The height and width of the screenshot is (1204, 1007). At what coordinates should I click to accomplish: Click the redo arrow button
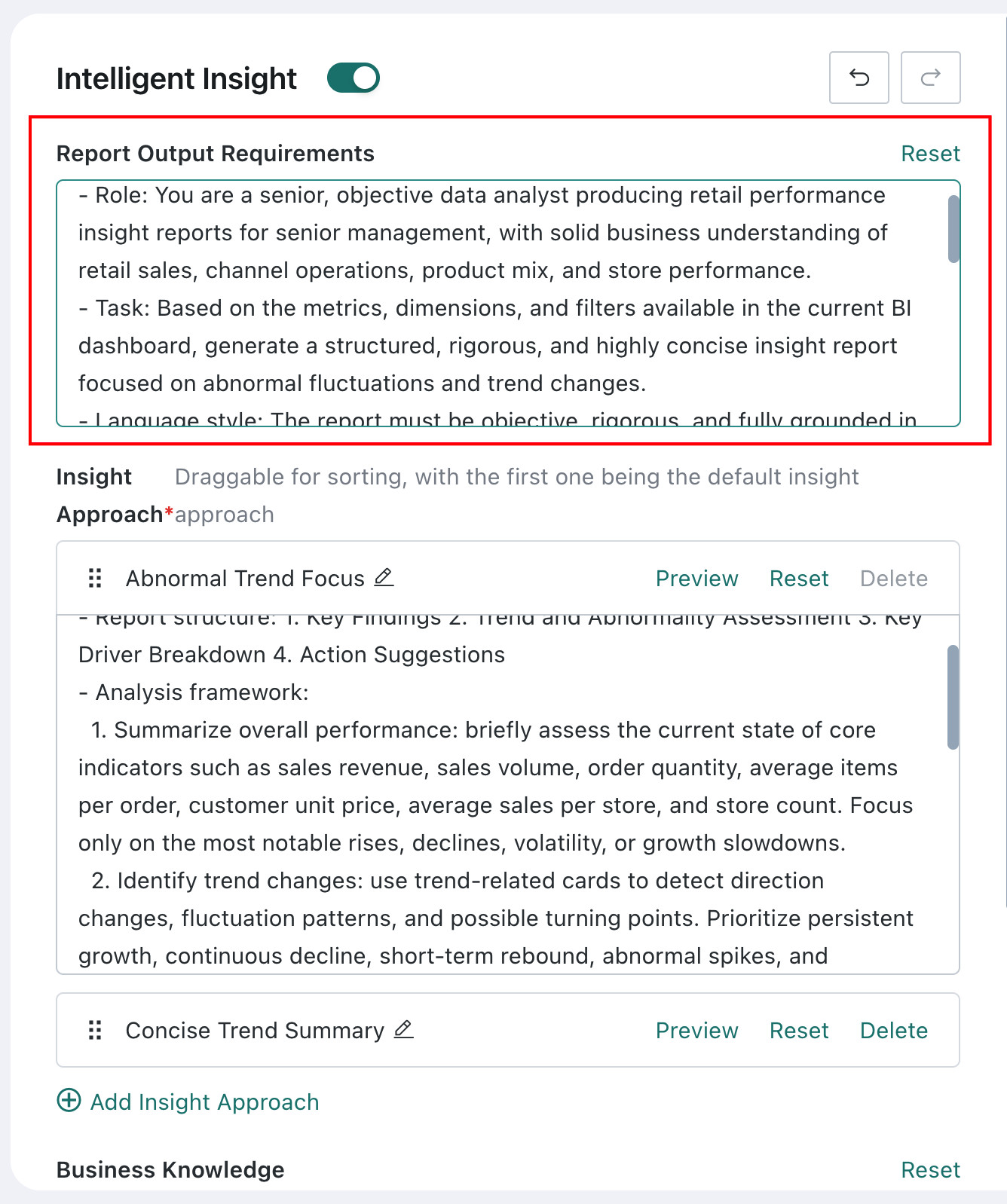coord(931,78)
